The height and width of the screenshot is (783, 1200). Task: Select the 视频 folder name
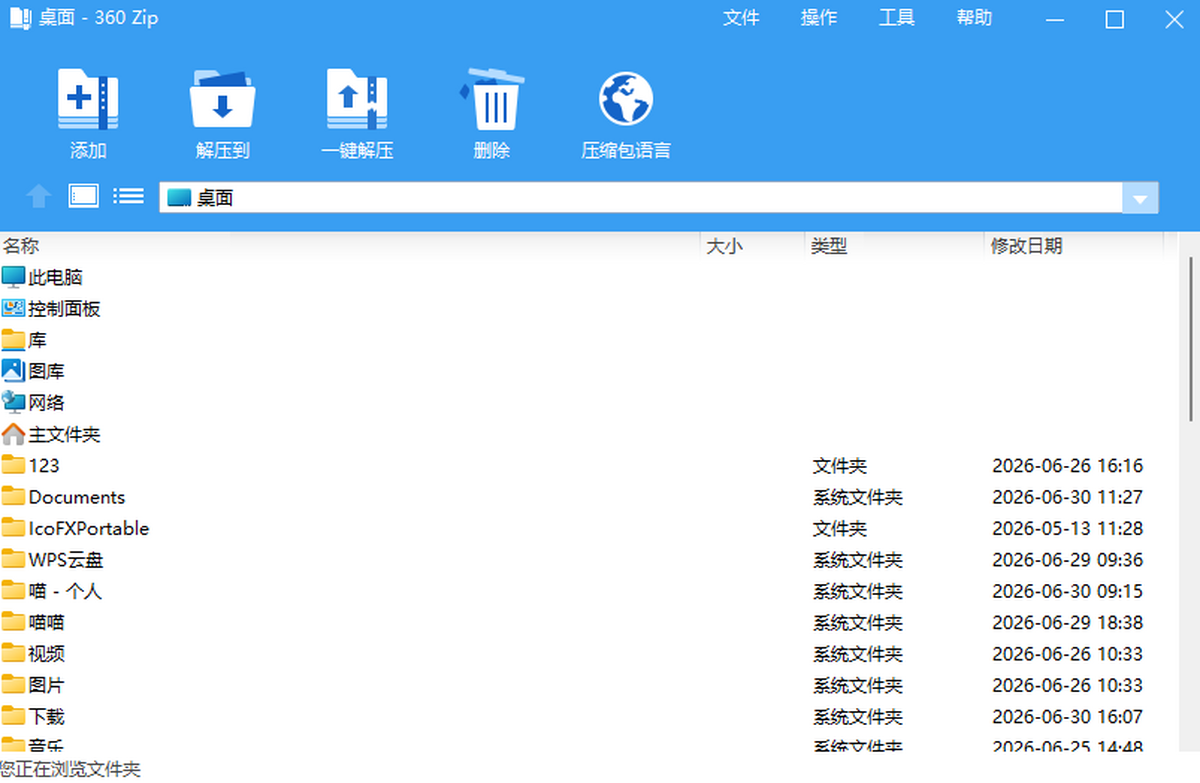coord(47,654)
